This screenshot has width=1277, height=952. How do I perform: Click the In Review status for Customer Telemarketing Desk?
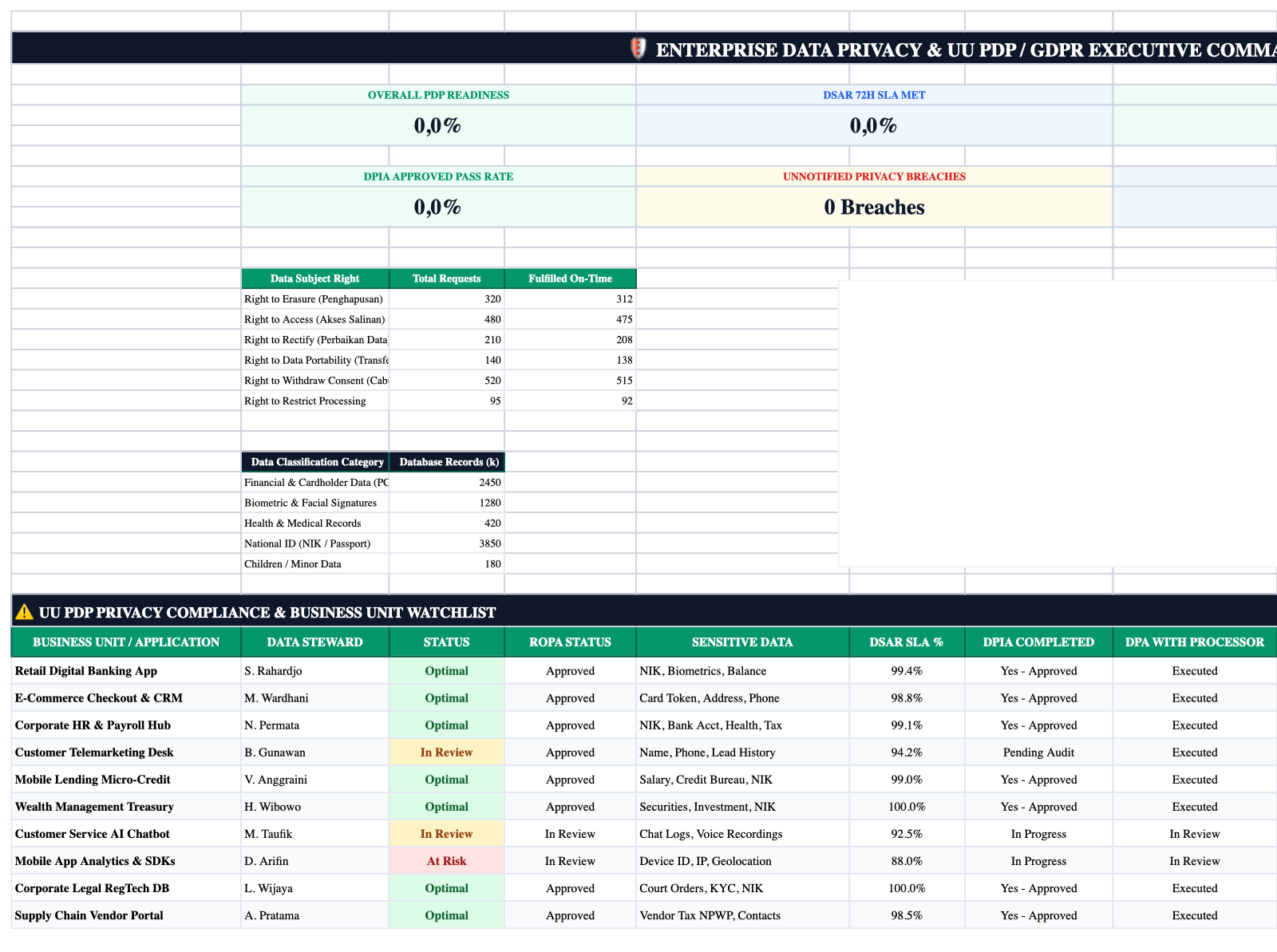tap(447, 753)
